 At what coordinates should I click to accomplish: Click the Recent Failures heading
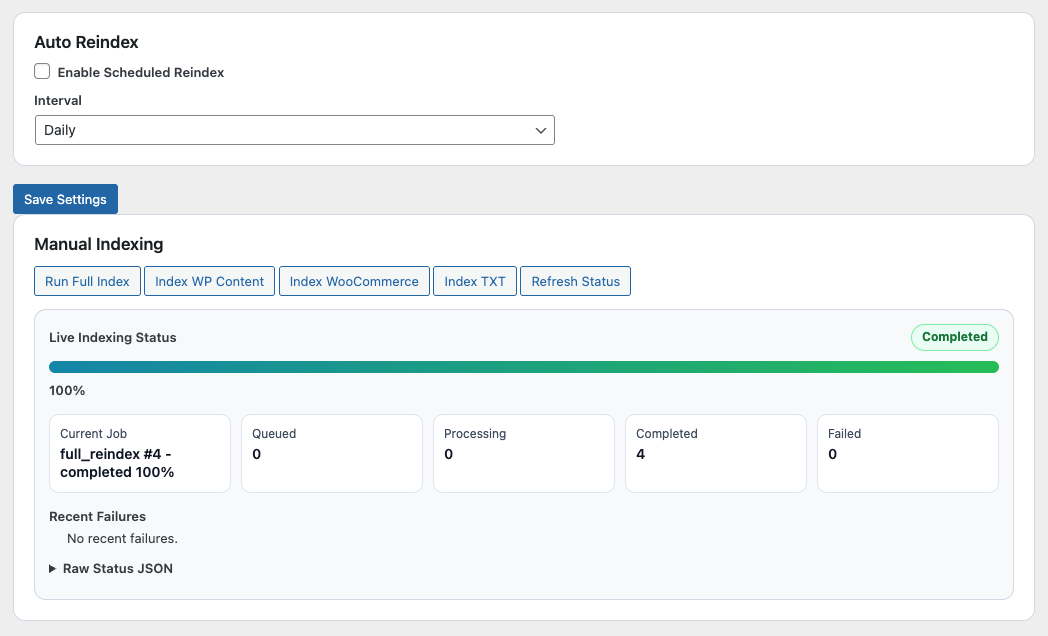[x=98, y=516]
